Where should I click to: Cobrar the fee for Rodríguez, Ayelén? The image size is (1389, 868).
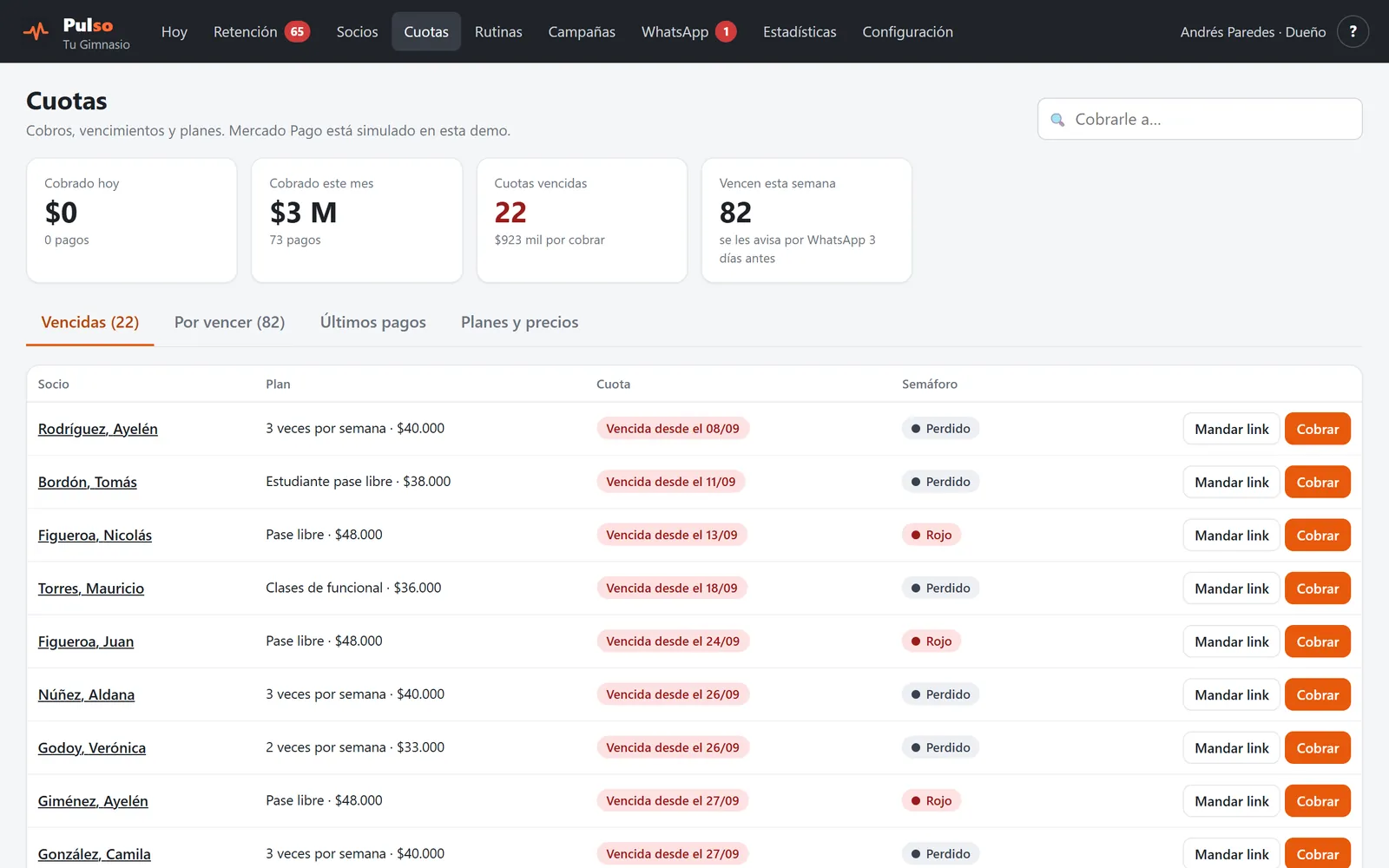coord(1317,429)
